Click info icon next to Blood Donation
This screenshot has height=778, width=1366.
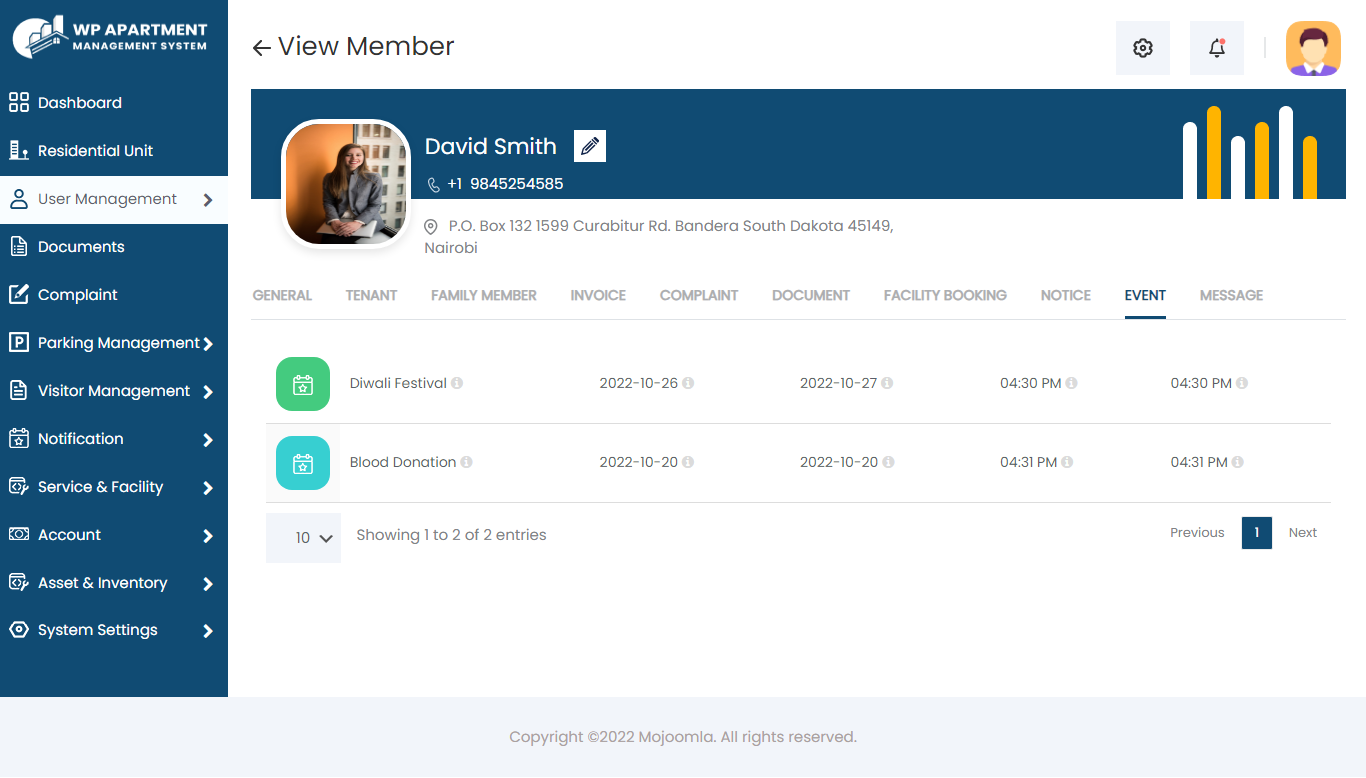[x=466, y=462]
